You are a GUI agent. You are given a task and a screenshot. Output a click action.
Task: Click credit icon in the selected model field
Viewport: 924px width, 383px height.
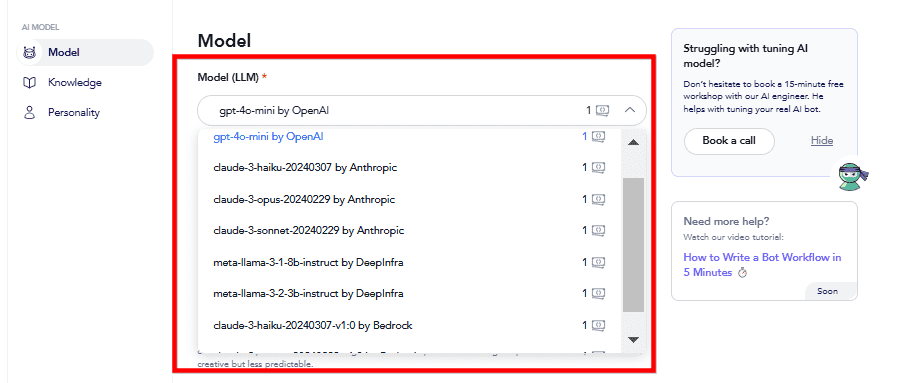[x=602, y=110]
